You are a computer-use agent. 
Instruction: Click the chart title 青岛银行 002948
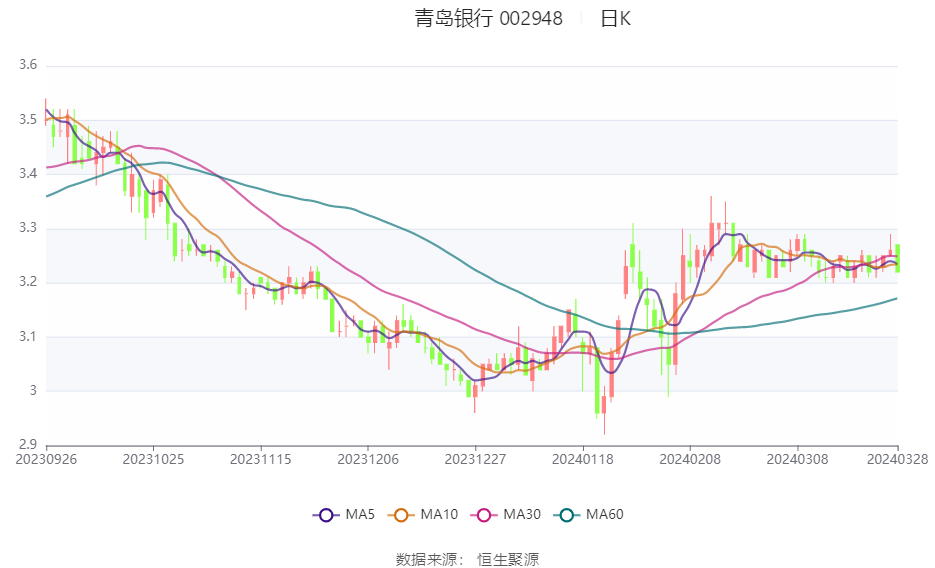488,18
